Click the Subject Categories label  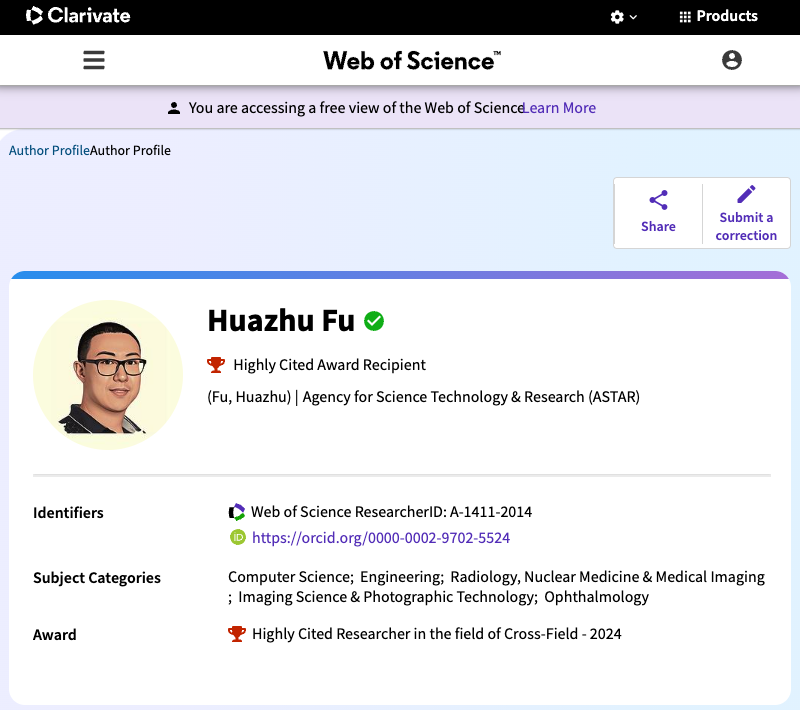click(x=97, y=578)
